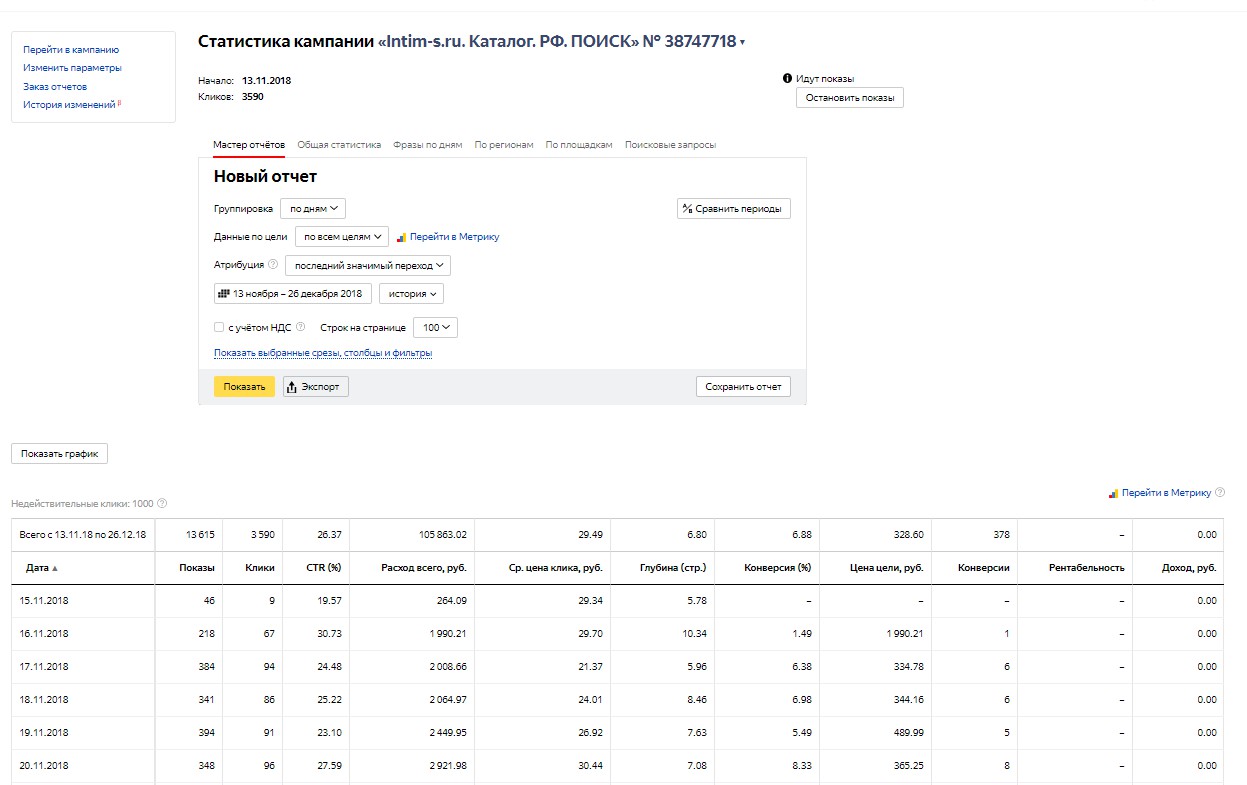Expand the campaign title dropdown arrow
This screenshot has height=785, width=1247.
coord(743,43)
